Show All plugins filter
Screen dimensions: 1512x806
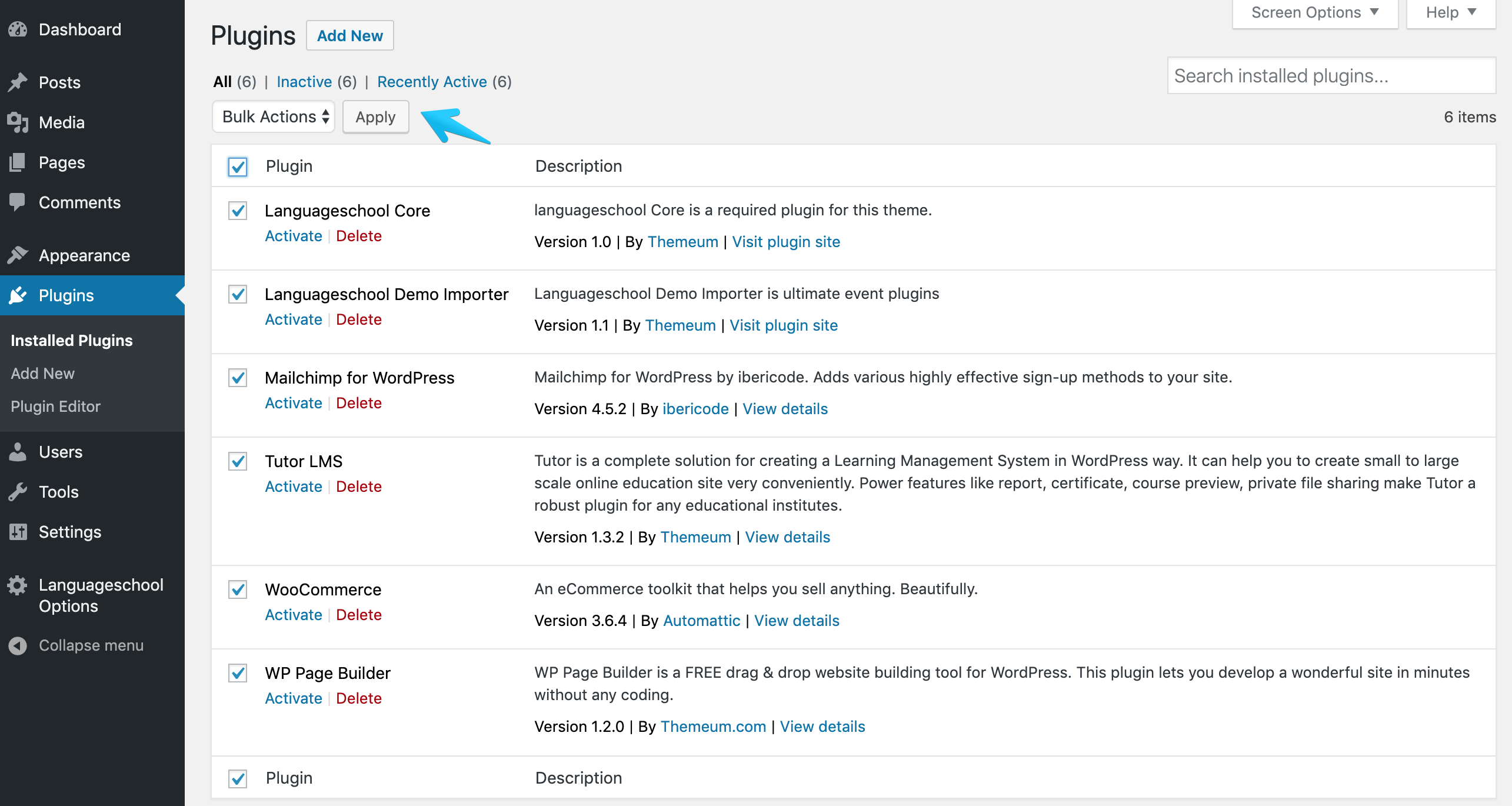pyautogui.click(x=222, y=82)
